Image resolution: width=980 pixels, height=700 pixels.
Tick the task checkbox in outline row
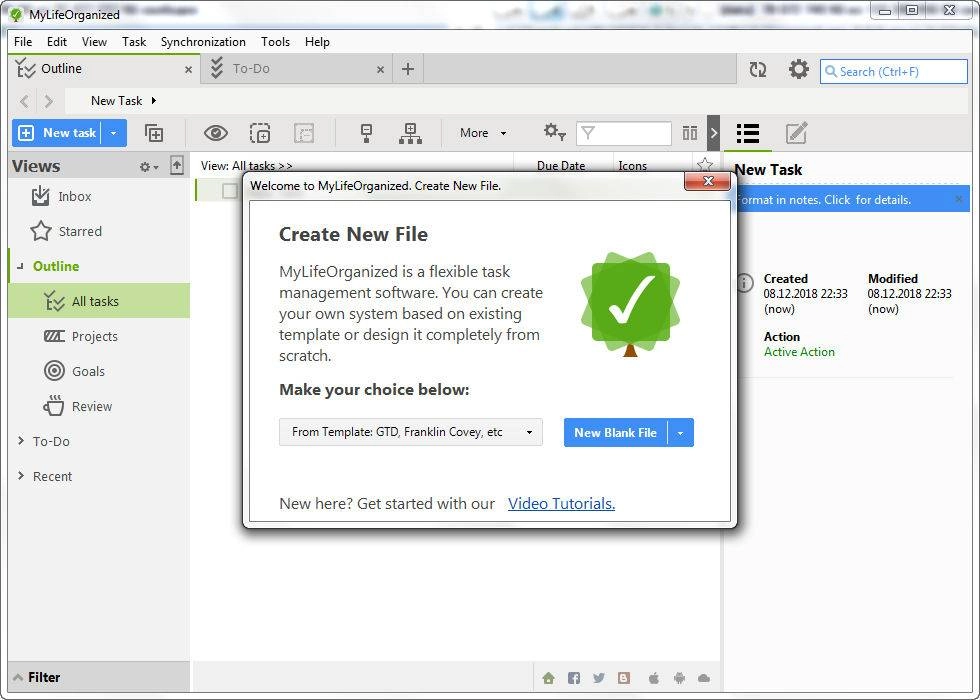coord(230,191)
